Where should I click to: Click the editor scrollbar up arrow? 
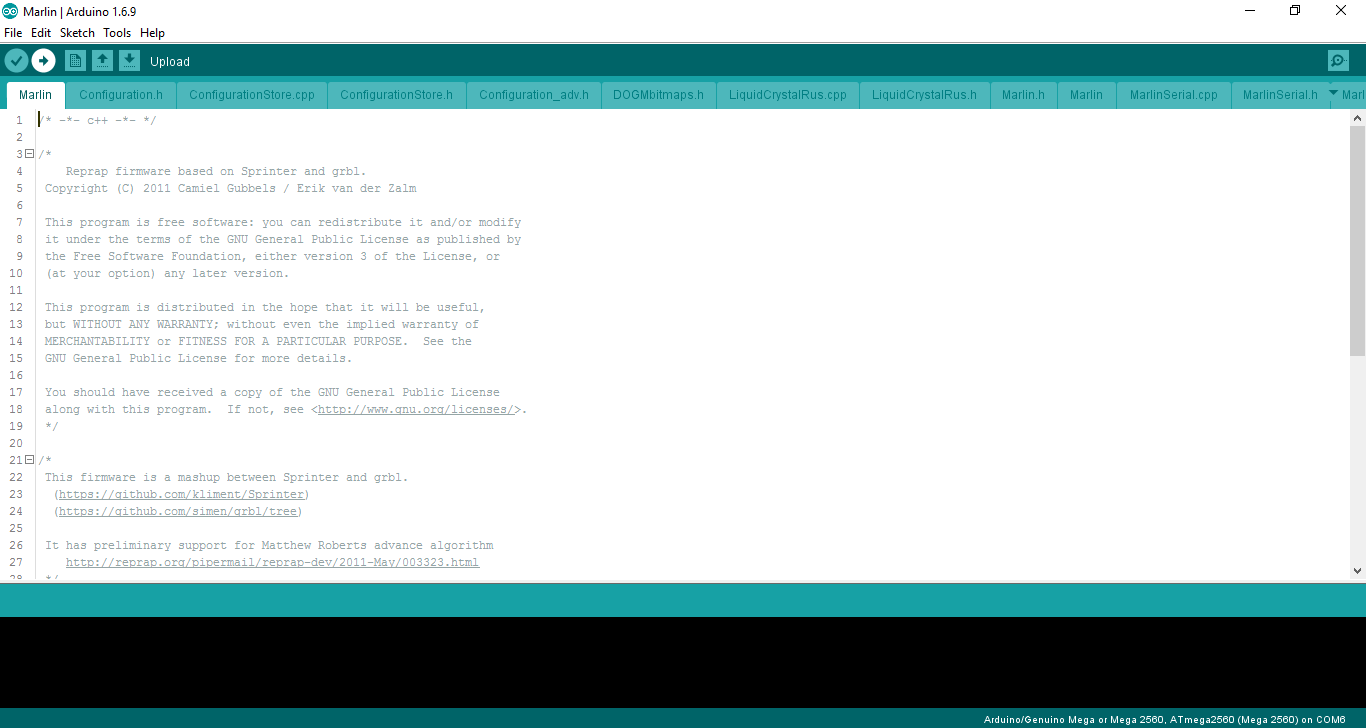click(x=1357, y=119)
